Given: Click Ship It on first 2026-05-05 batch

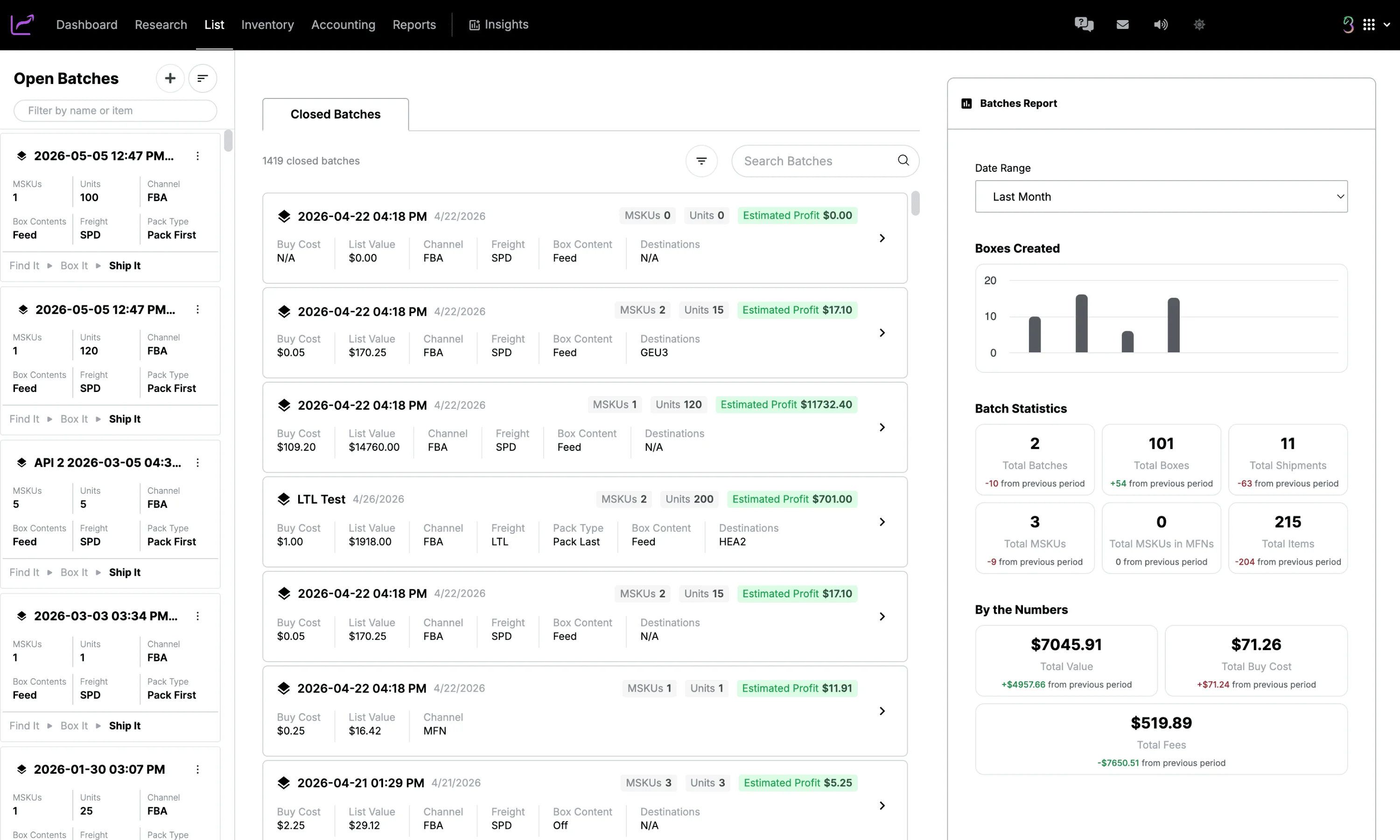Looking at the screenshot, I should pos(125,266).
